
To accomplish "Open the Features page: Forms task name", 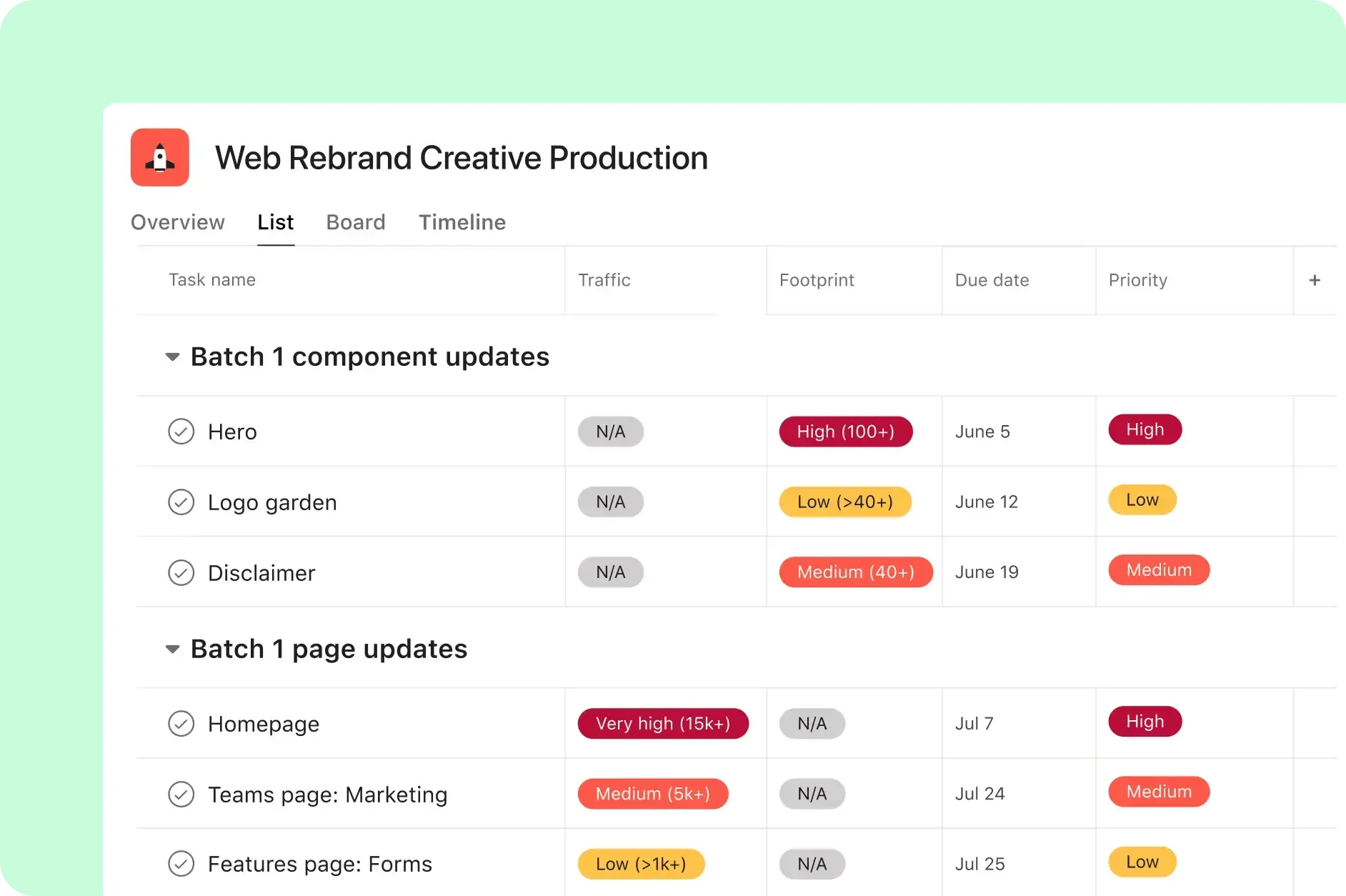I will [x=320, y=865].
